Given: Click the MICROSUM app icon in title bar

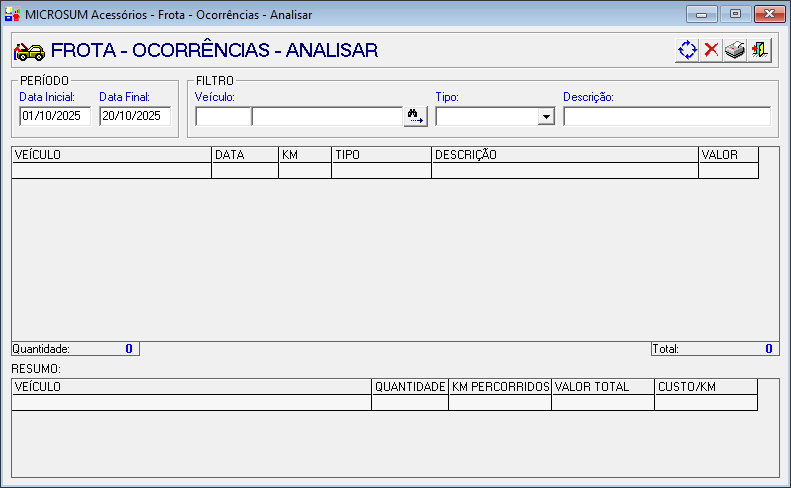Looking at the screenshot, I should [12, 14].
